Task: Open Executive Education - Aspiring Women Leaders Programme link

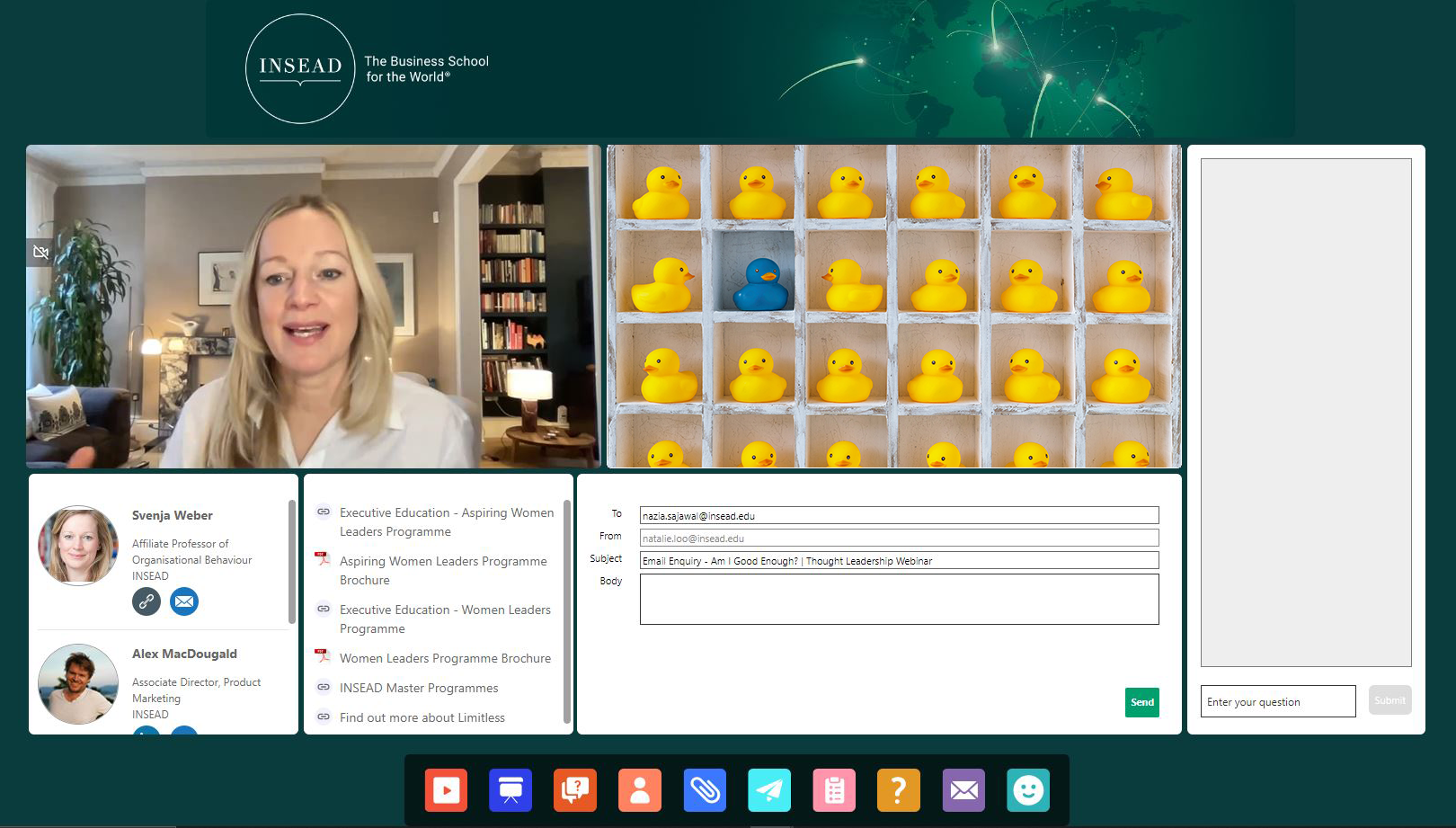Action: click(x=447, y=522)
